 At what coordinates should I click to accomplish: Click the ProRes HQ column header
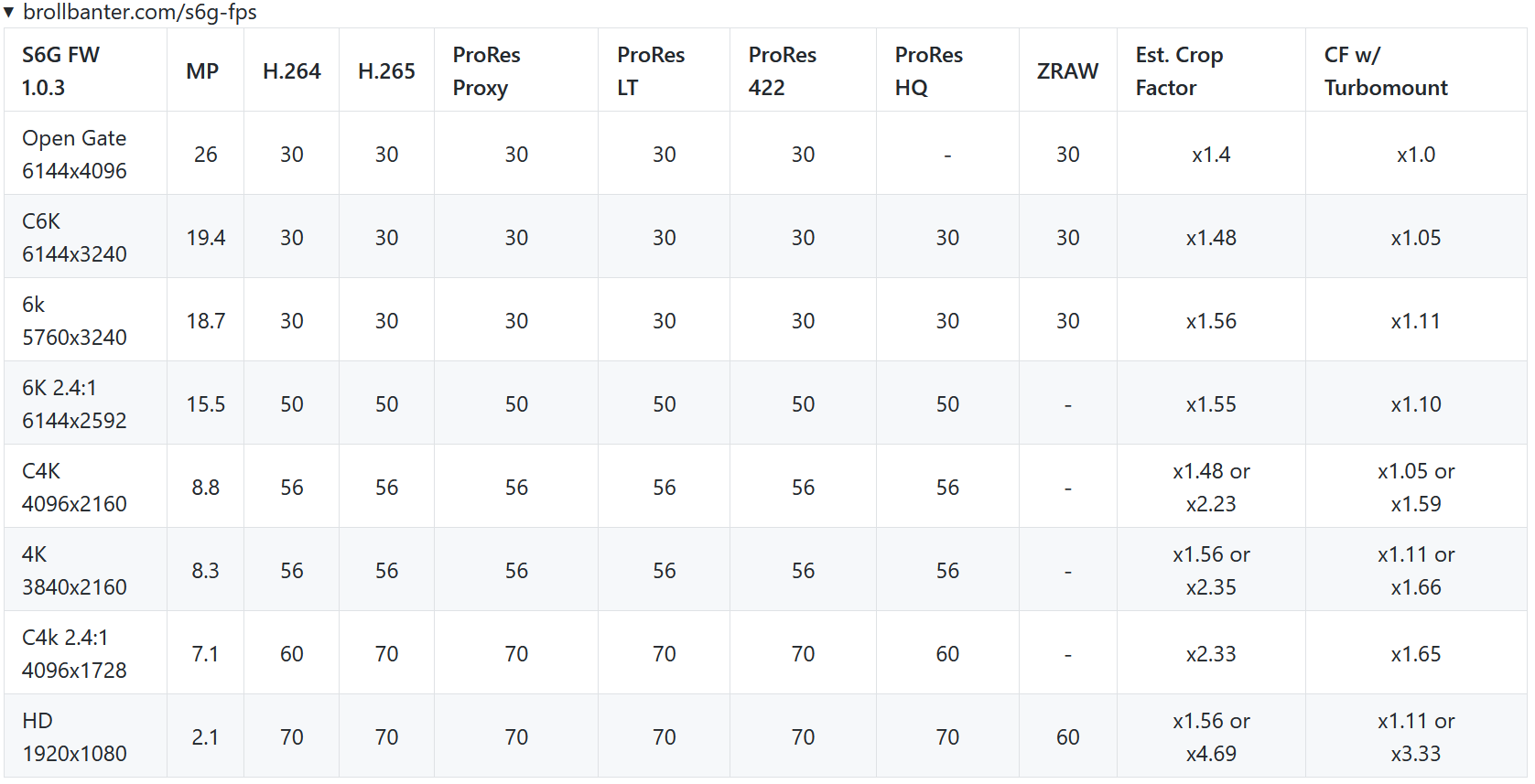click(928, 71)
